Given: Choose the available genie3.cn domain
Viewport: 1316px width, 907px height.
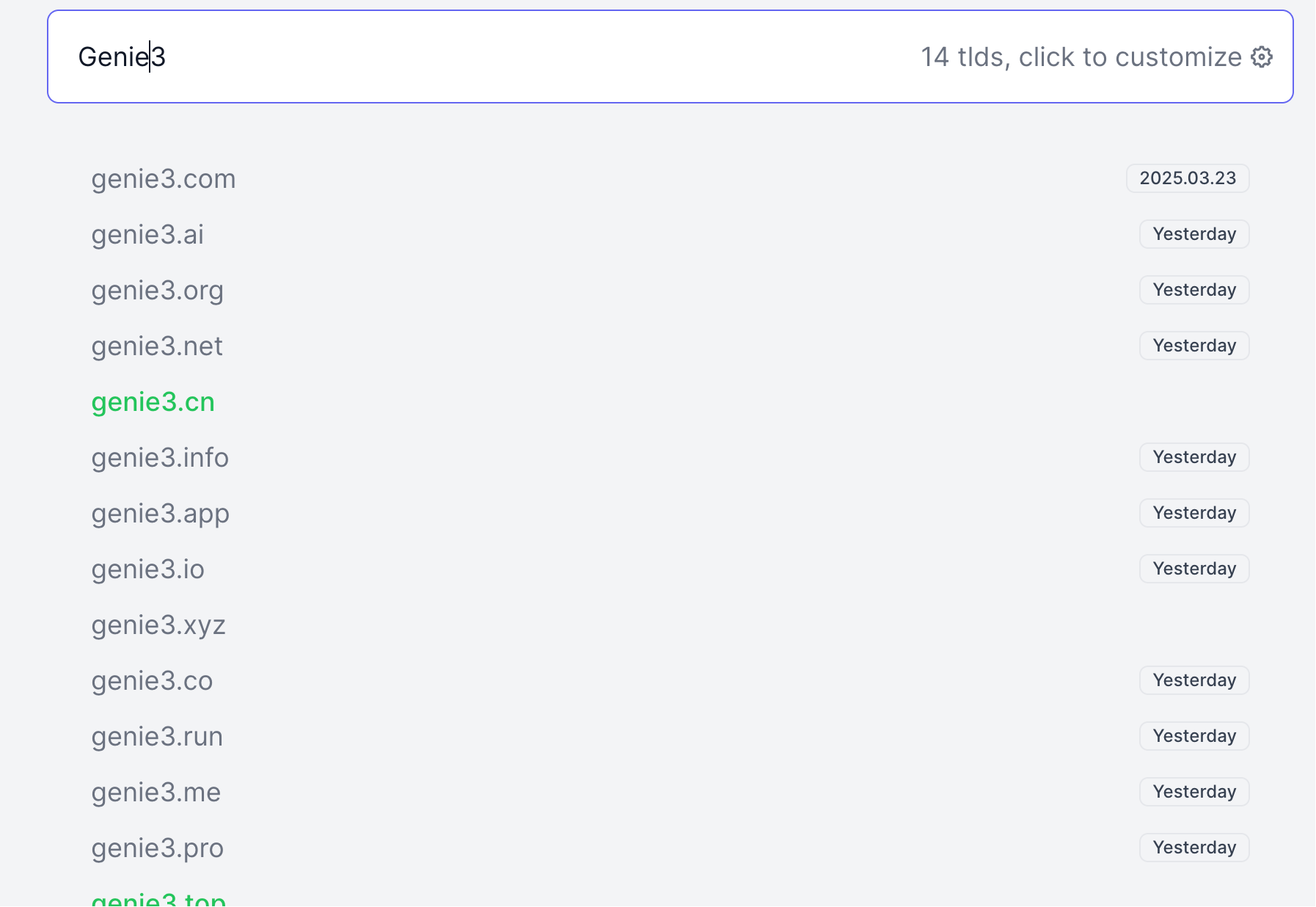Looking at the screenshot, I should tap(153, 402).
